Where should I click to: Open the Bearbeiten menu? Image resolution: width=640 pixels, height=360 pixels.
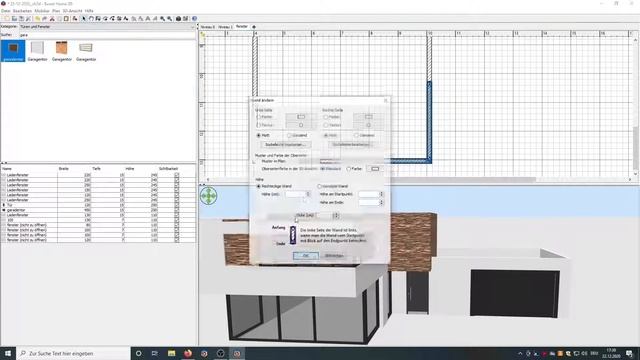[x=22, y=11]
